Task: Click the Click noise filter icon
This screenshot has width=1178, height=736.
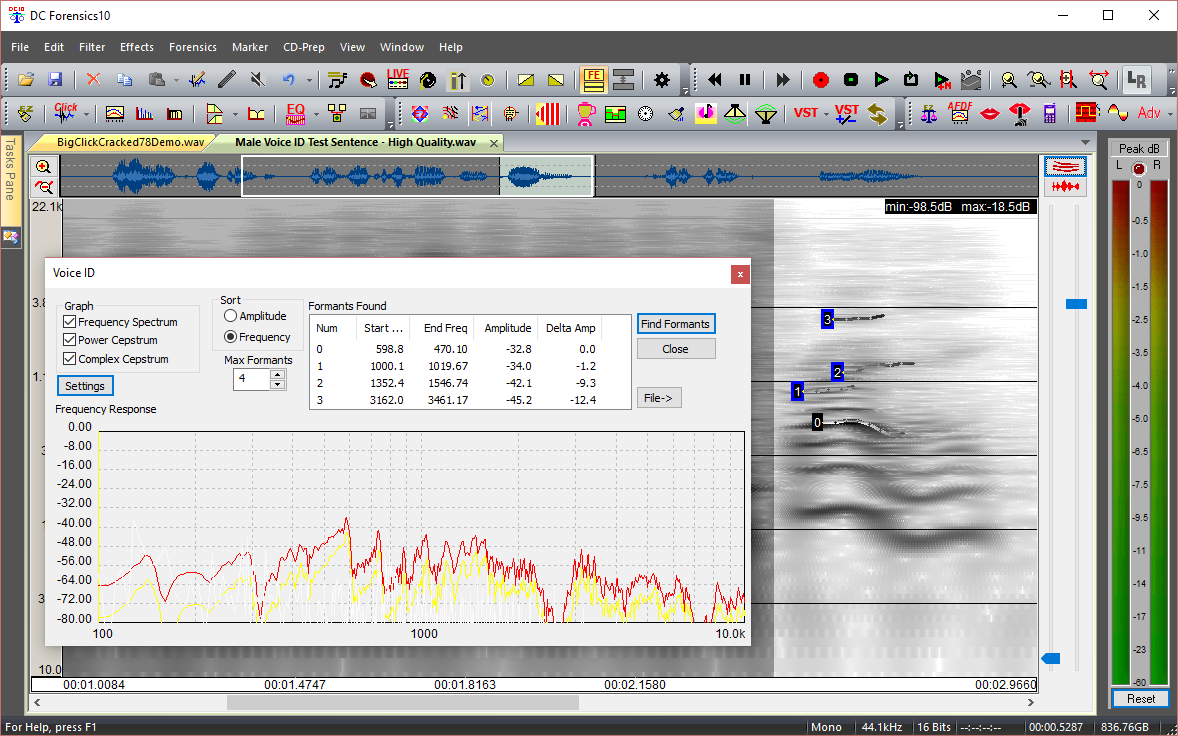Action: pos(66,113)
